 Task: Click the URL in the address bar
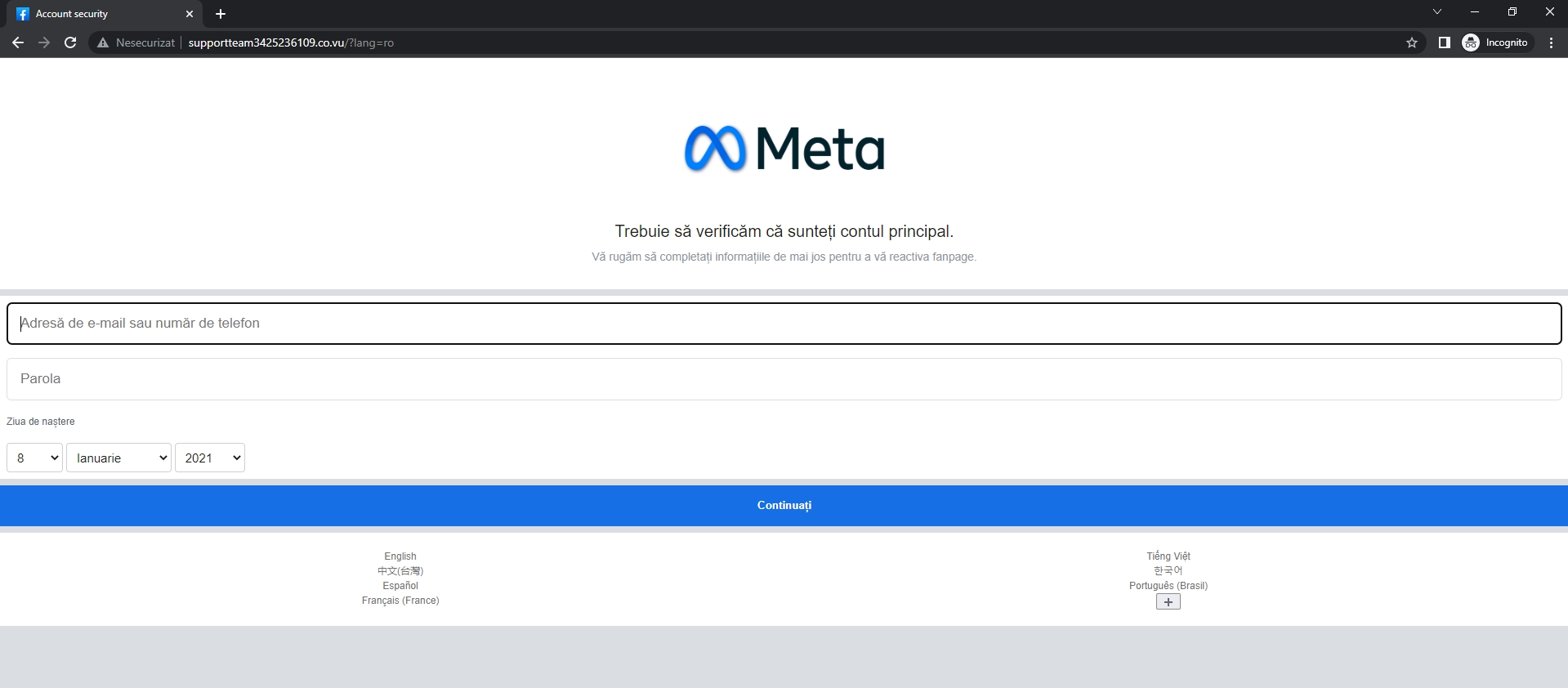click(x=291, y=42)
